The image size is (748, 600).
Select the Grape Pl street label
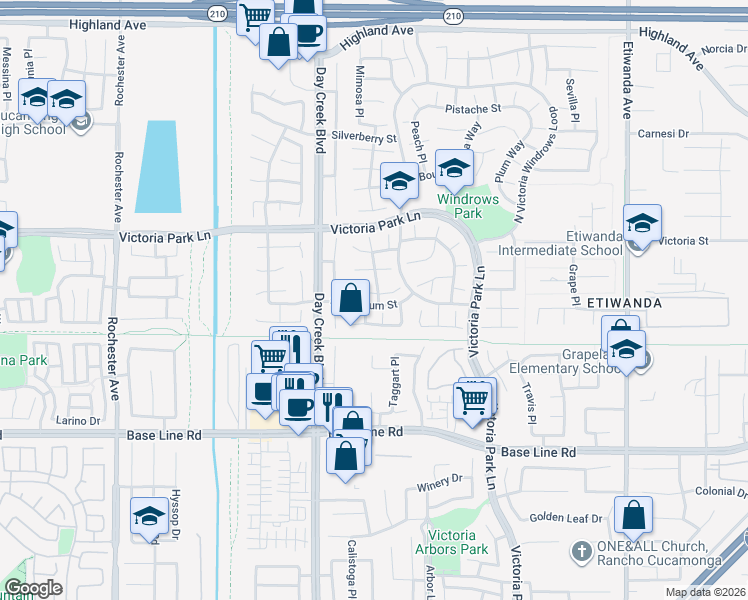tap(574, 285)
